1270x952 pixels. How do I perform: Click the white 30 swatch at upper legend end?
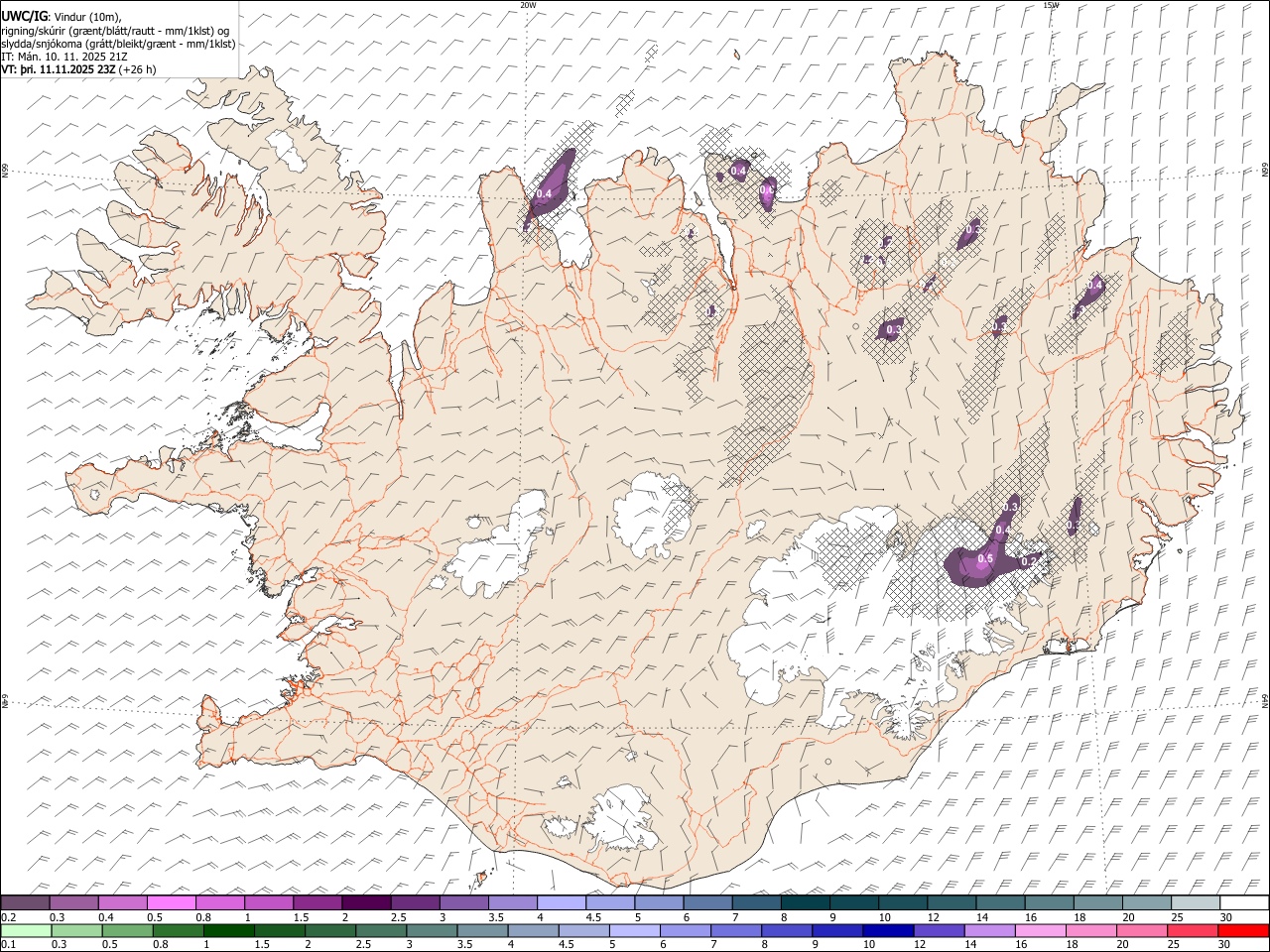tap(1243, 903)
